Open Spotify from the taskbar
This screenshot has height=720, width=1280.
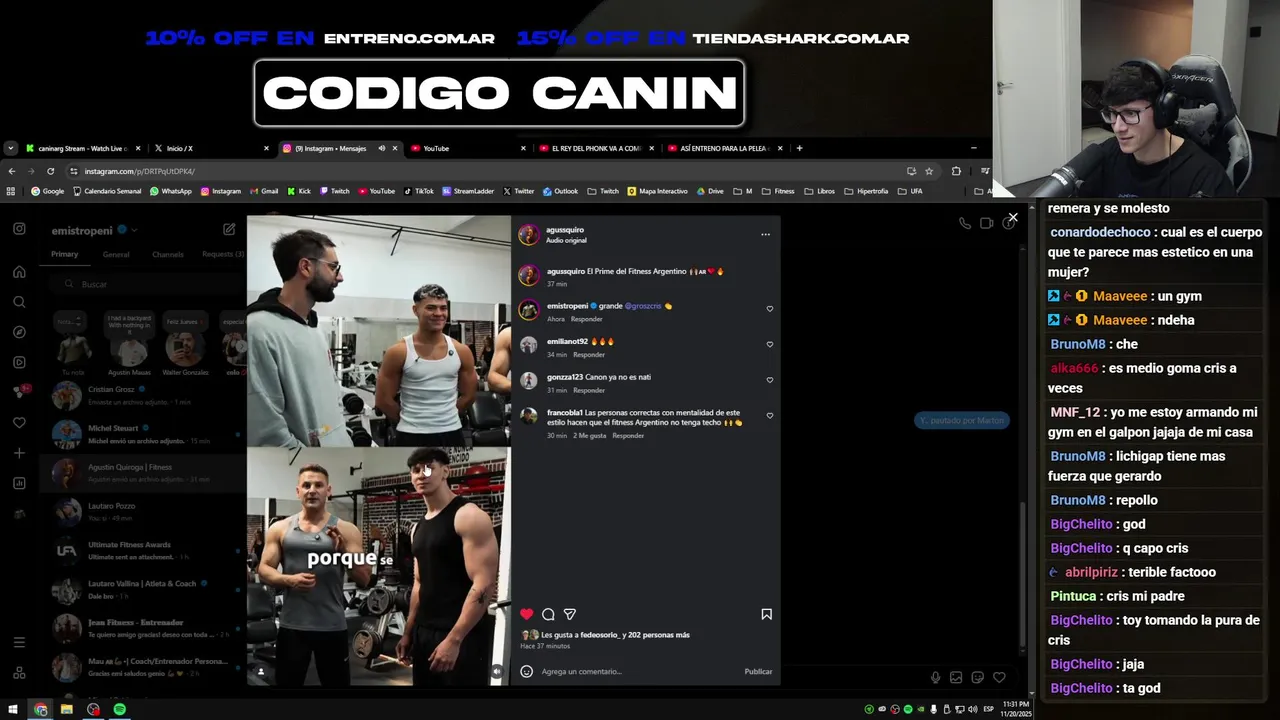[120, 709]
